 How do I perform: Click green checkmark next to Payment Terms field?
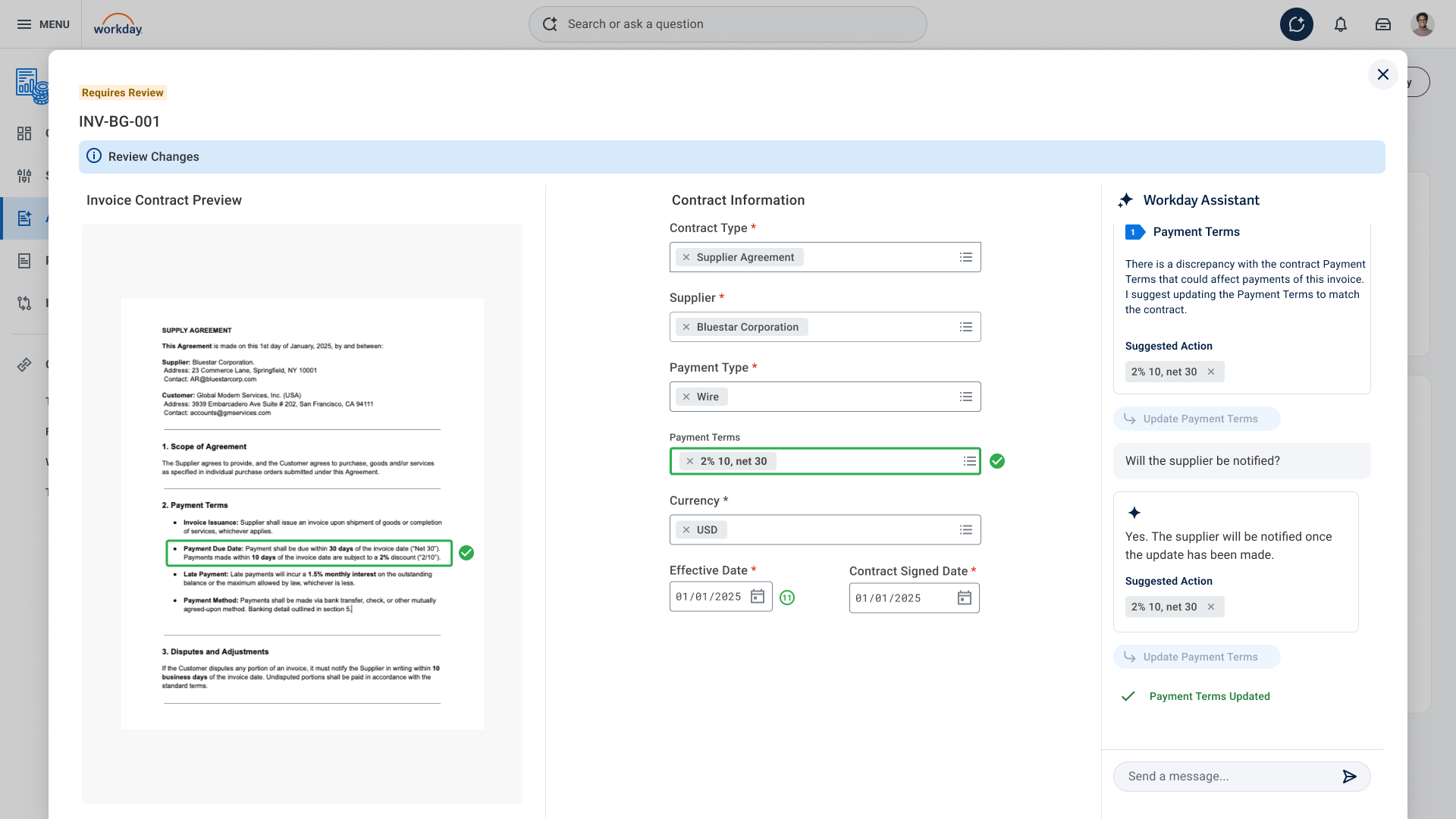pyautogui.click(x=997, y=461)
